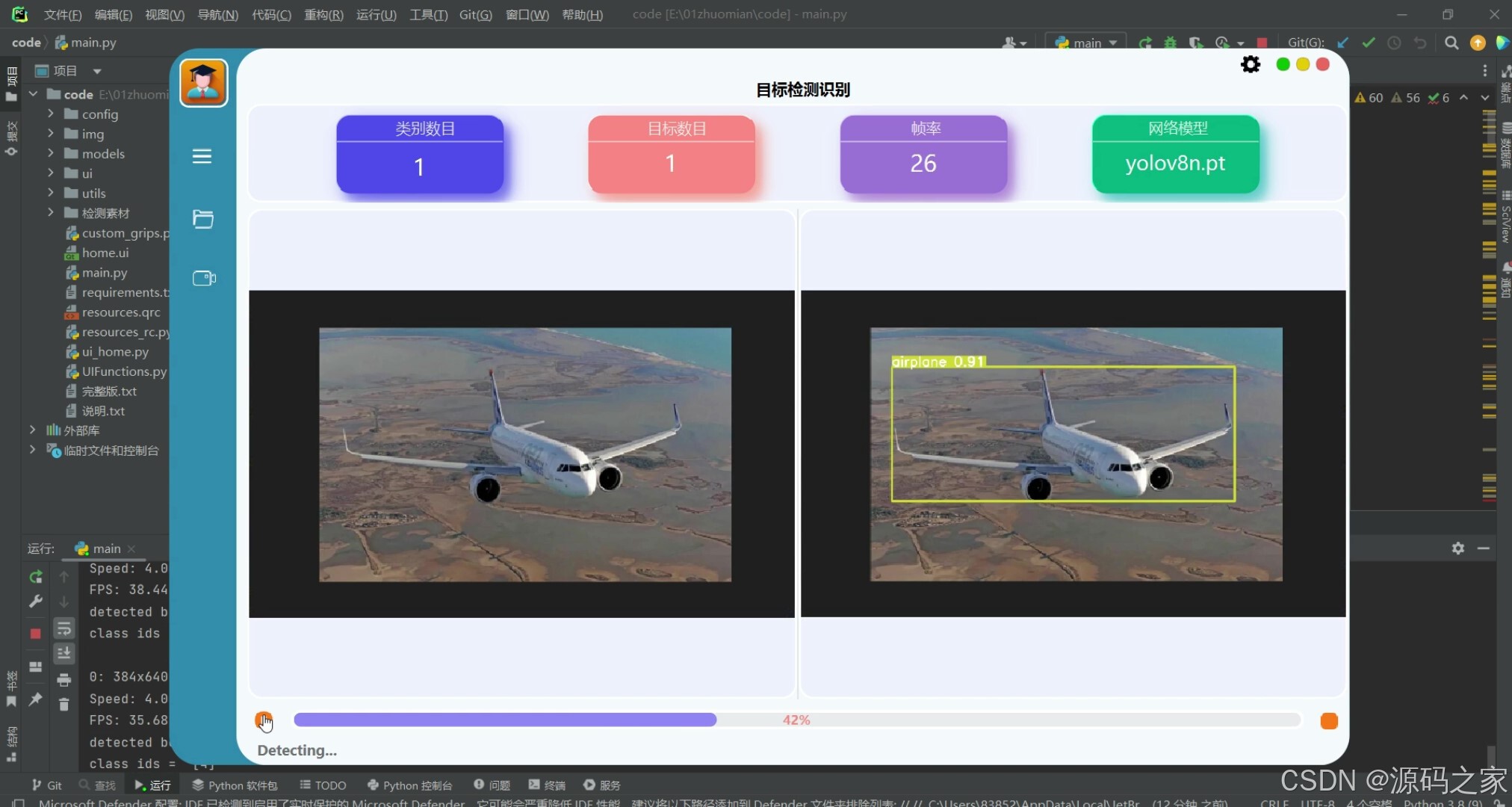The height and width of the screenshot is (807, 1512).
Task: Open the settings gear in detection app
Action: click(1250, 65)
